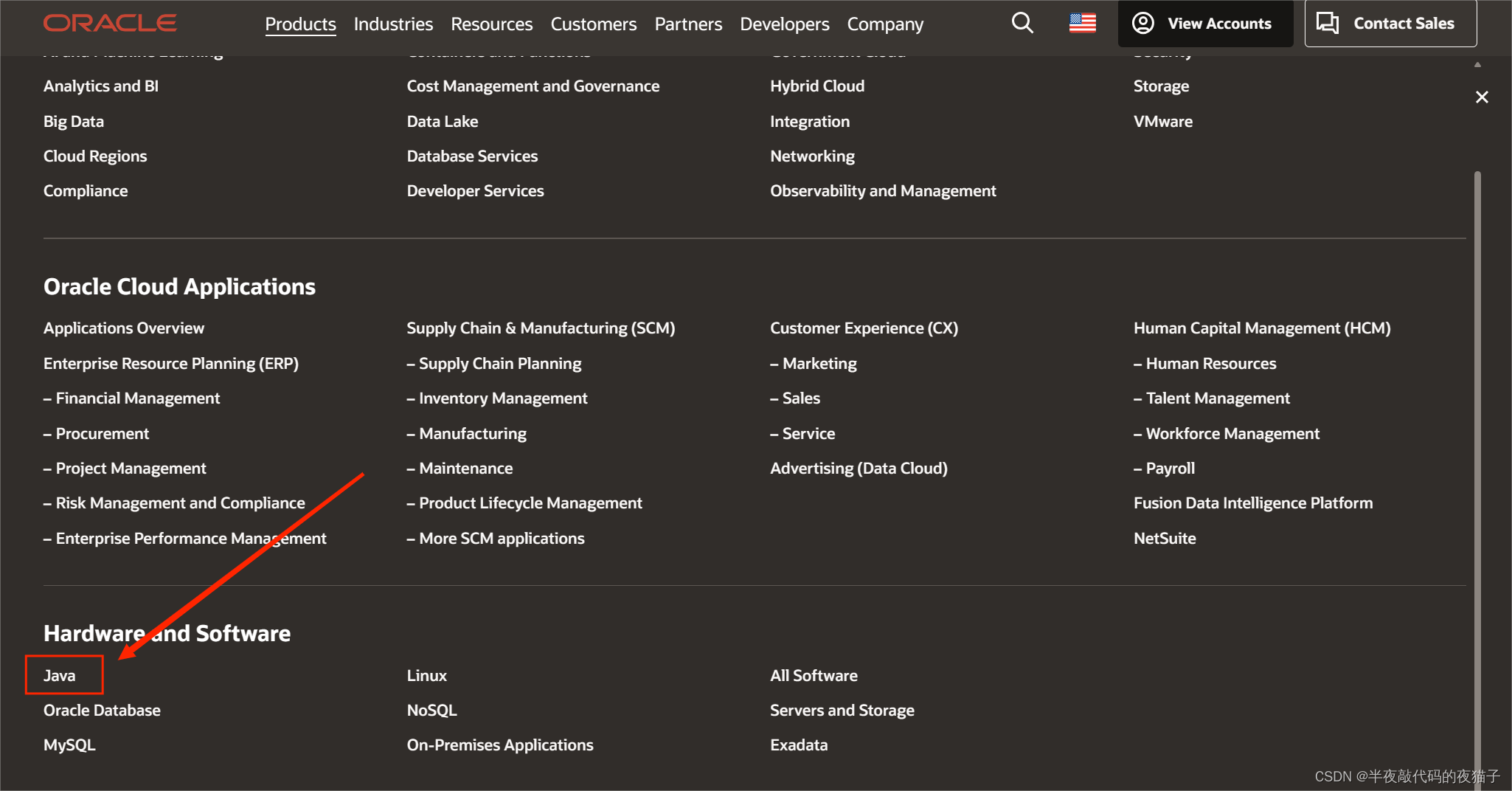Open Developer Services link
1512x791 pixels.
475,190
